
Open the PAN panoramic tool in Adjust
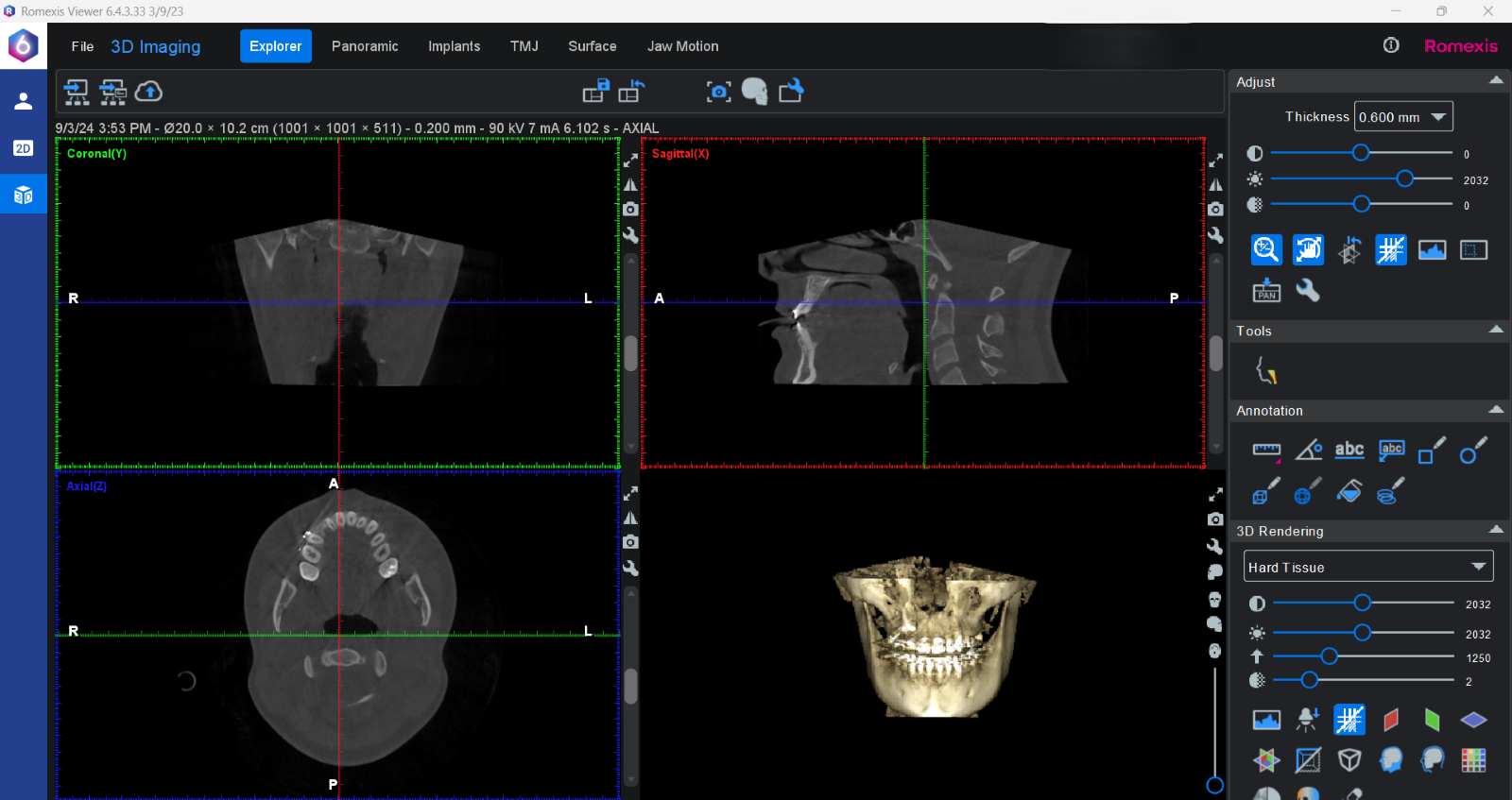(x=1266, y=291)
